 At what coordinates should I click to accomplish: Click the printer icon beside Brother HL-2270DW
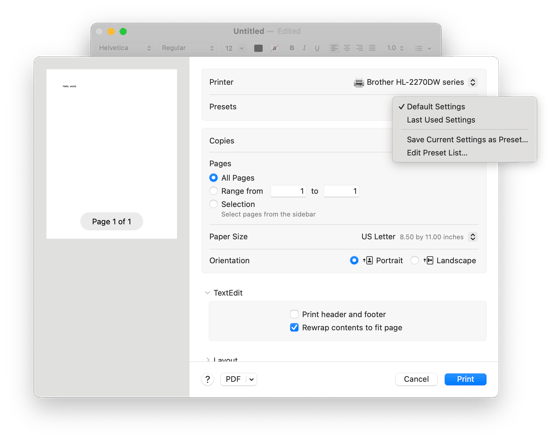(358, 83)
